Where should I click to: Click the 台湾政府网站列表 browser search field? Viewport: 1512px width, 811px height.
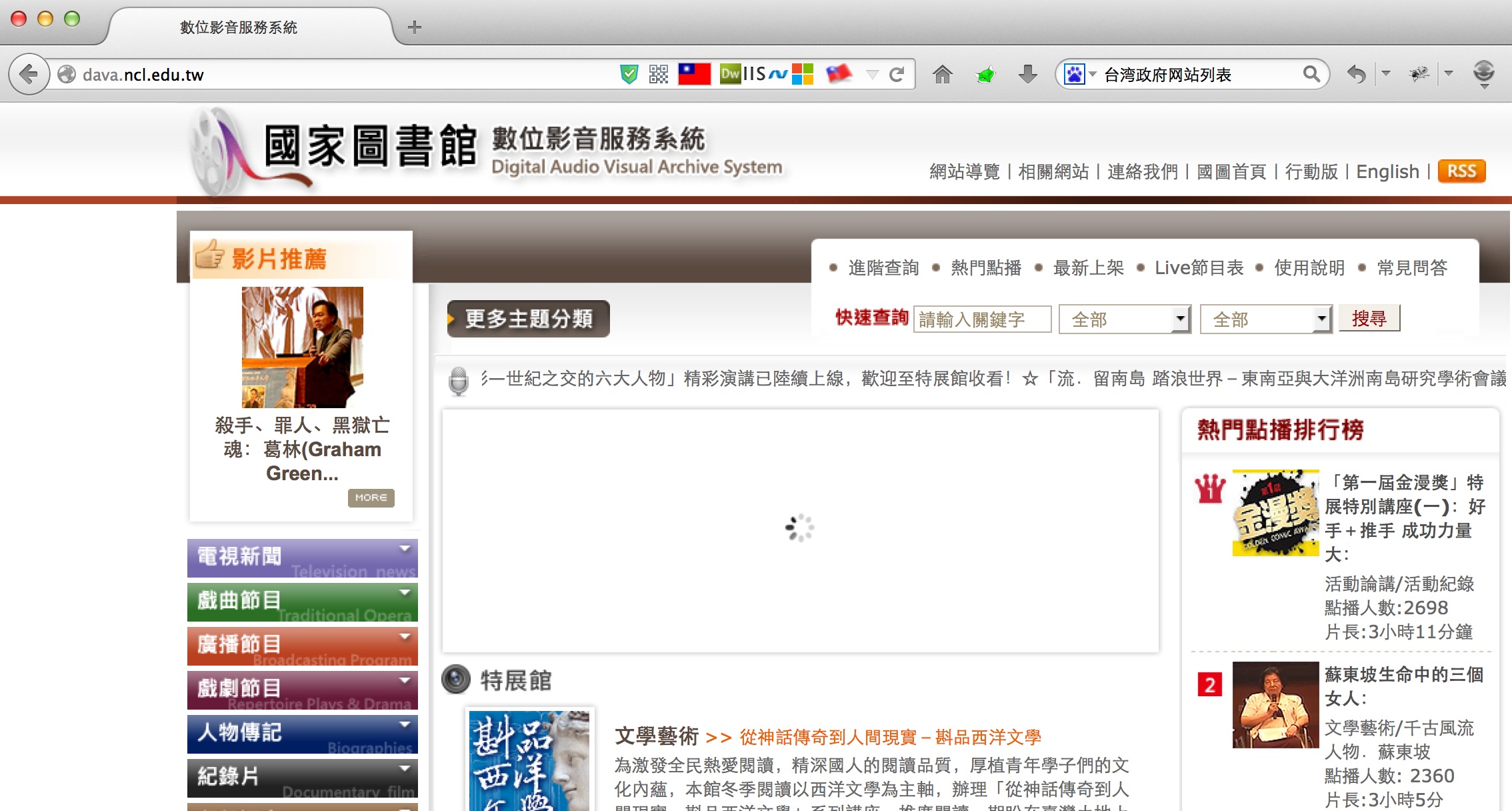[1200, 74]
